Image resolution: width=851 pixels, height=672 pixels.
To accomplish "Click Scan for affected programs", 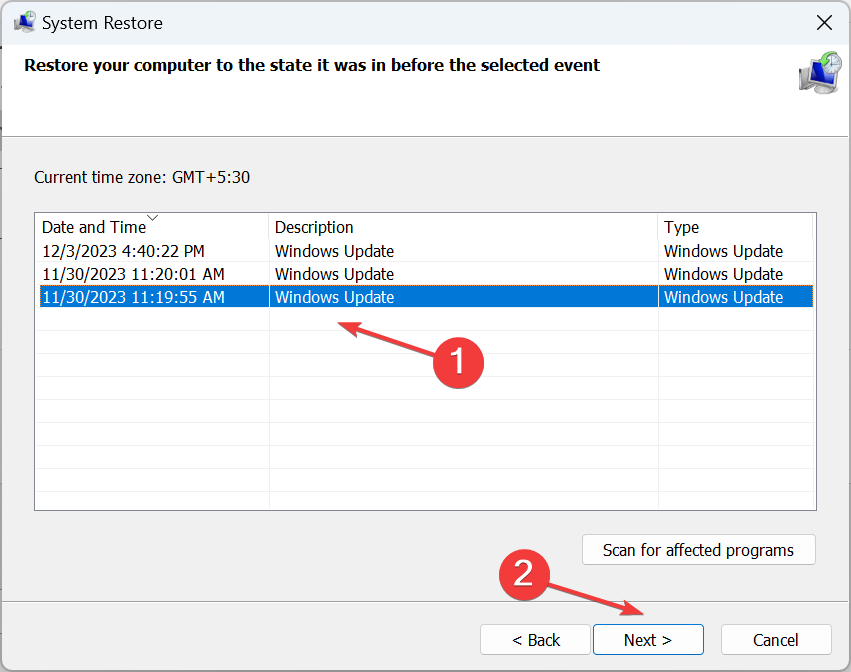I will (x=698, y=550).
